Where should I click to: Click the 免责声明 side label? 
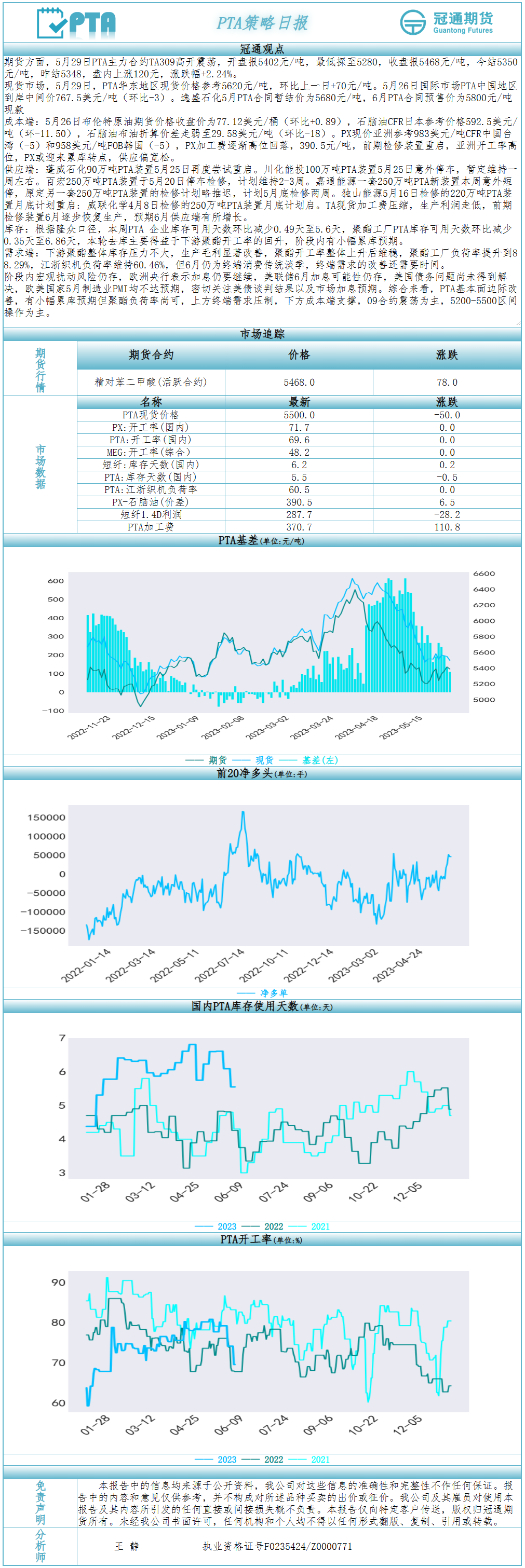pyautogui.click(x=40, y=1502)
